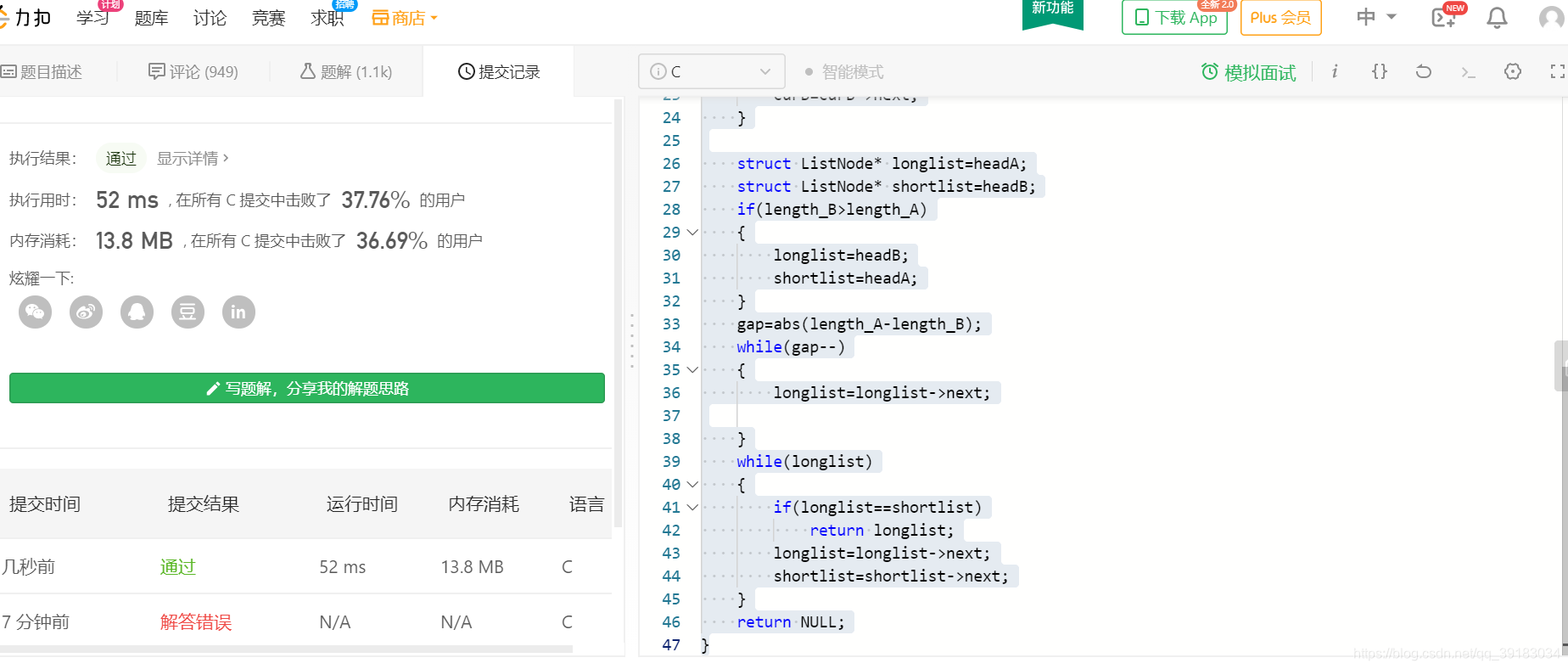Show editor info icon

pyautogui.click(x=1335, y=71)
